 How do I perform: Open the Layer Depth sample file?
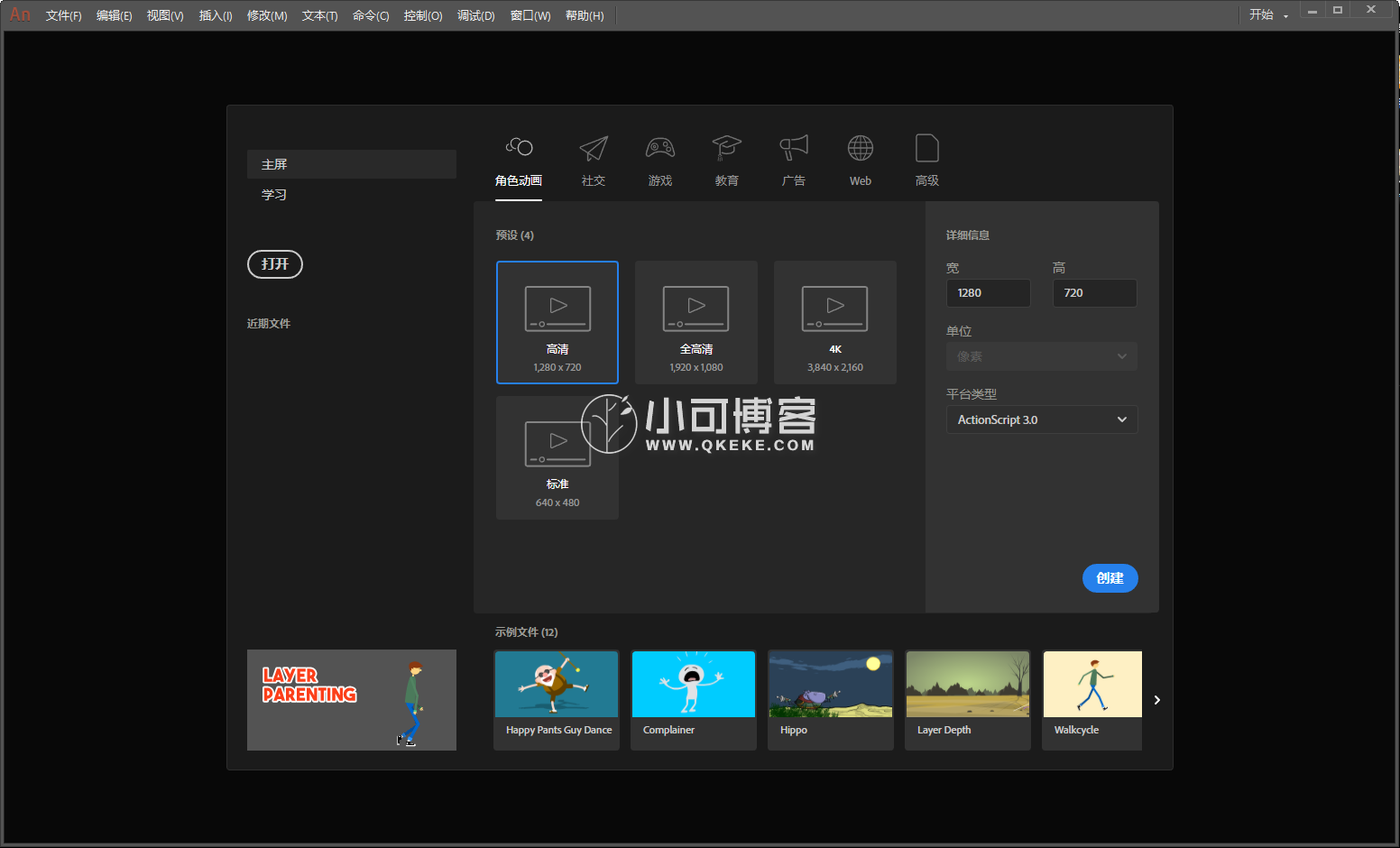tap(968, 700)
